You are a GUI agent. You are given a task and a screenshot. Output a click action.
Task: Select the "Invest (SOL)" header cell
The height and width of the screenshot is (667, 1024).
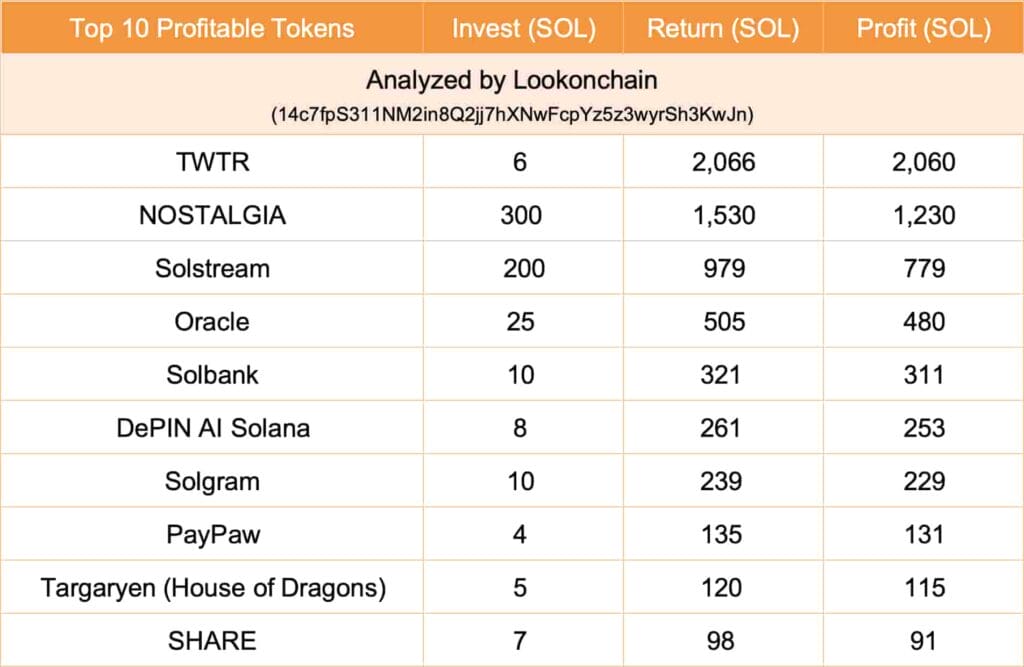(x=523, y=28)
